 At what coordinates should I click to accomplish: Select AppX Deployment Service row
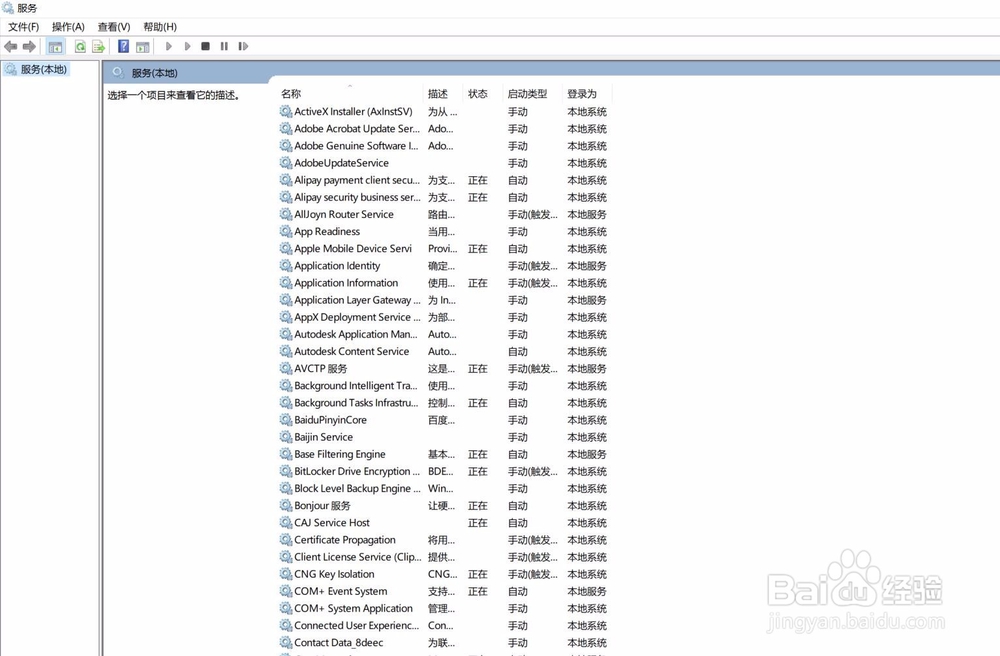[x=445, y=317]
